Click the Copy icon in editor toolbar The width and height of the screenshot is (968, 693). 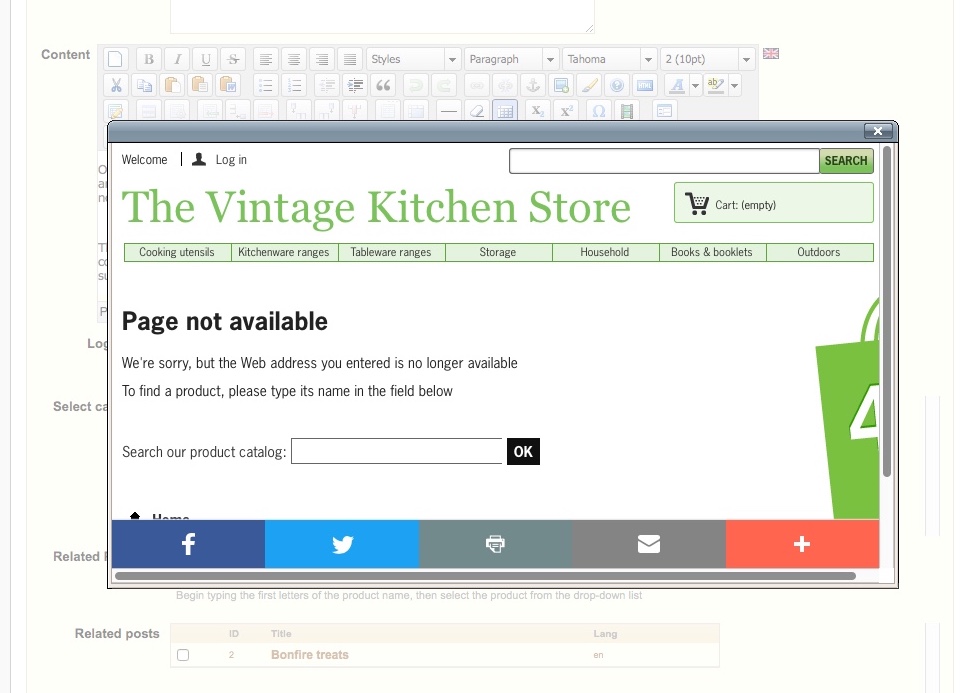point(144,85)
